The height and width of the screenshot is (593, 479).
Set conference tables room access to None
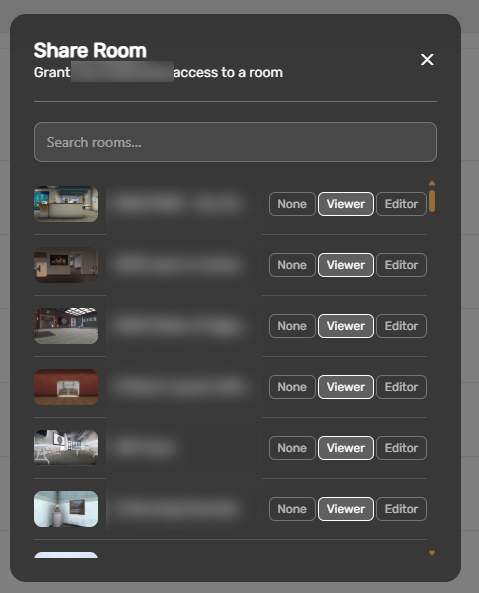(292, 448)
